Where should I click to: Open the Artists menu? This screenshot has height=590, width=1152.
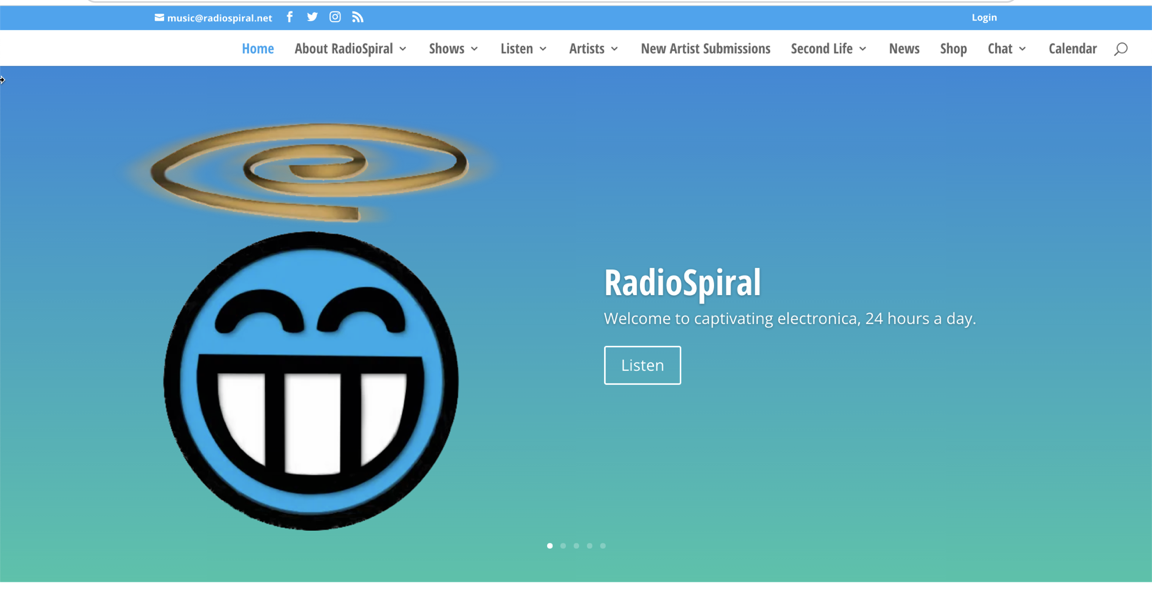586,48
